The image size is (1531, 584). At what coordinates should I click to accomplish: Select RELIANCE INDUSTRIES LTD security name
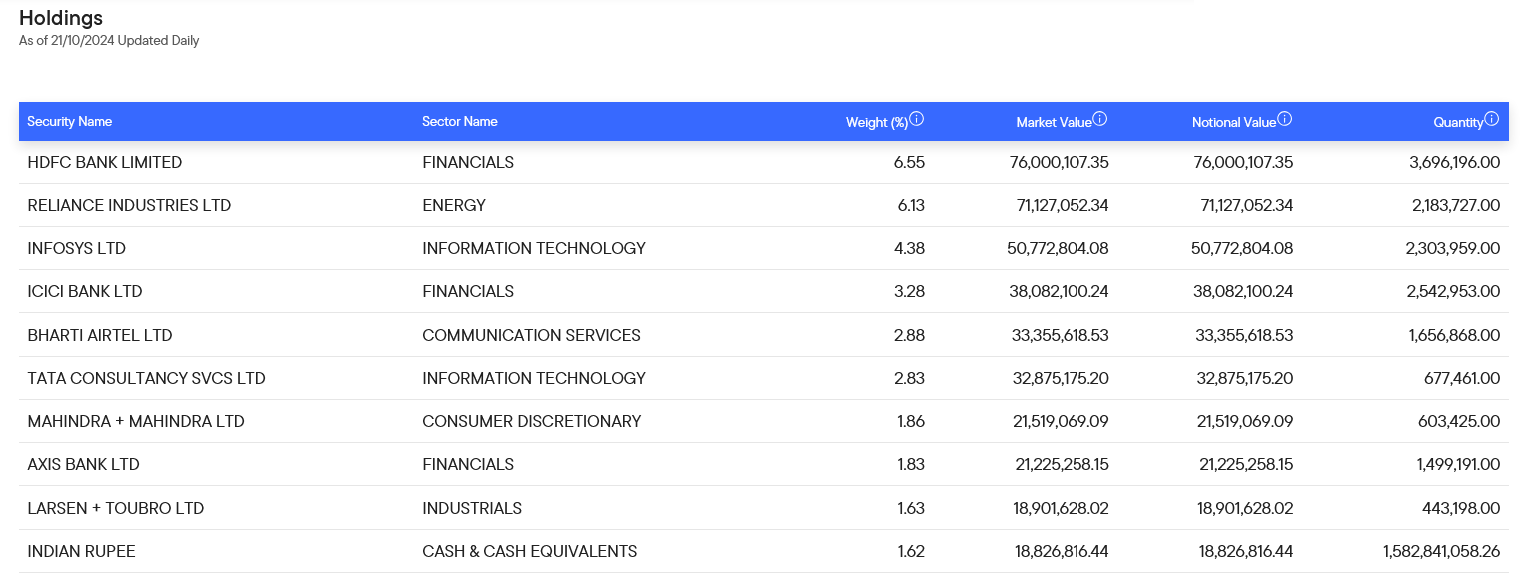[x=129, y=205]
